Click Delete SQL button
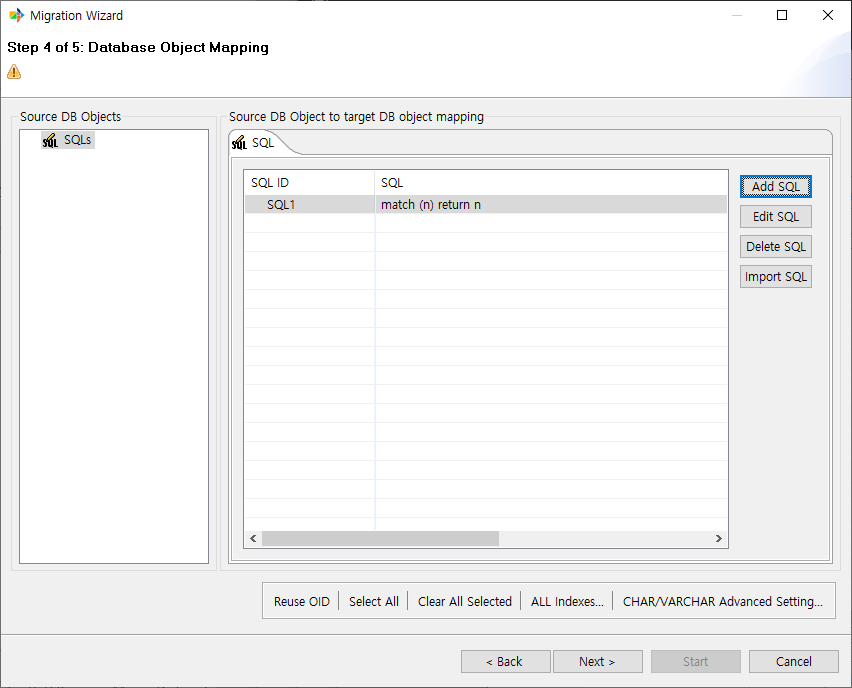Viewport: 852px width, 688px height. [x=775, y=247]
